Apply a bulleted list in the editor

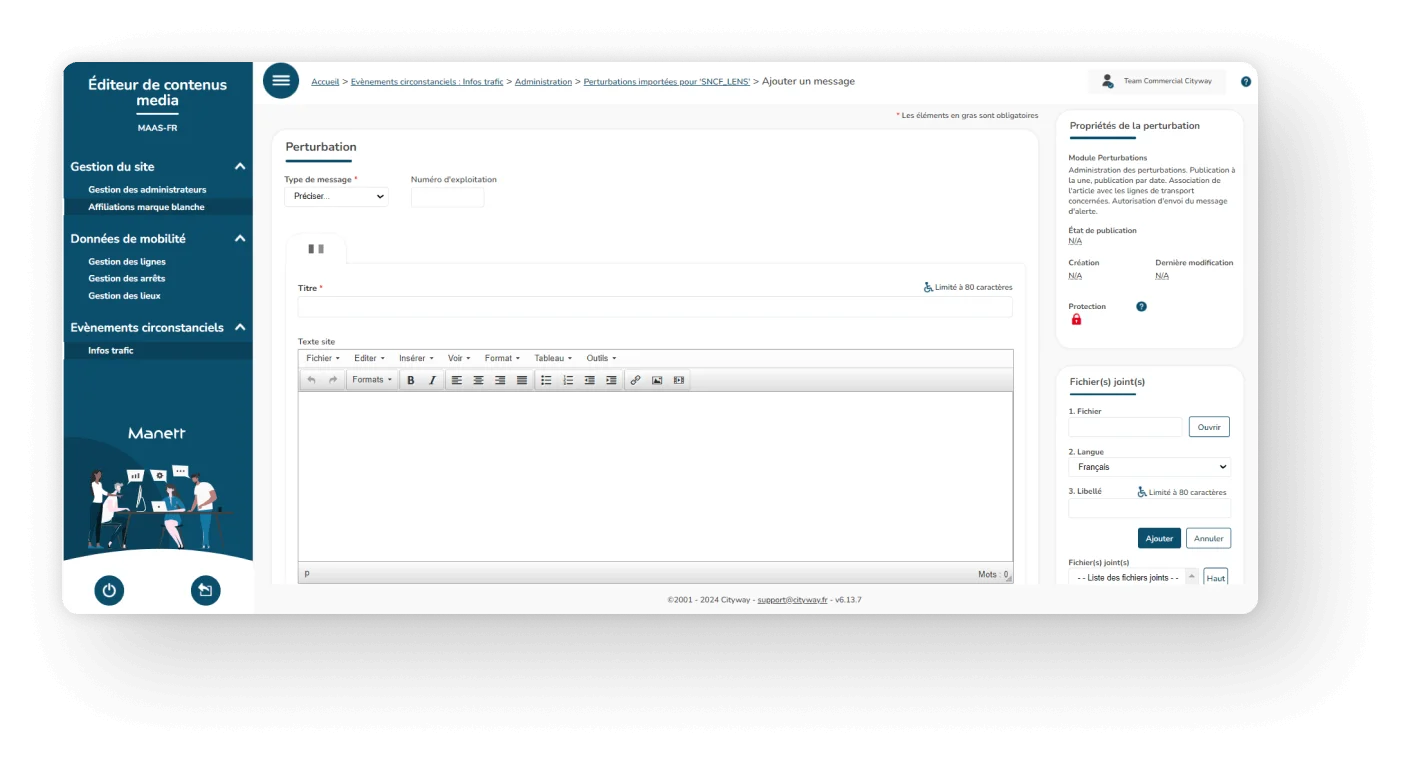point(546,380)
